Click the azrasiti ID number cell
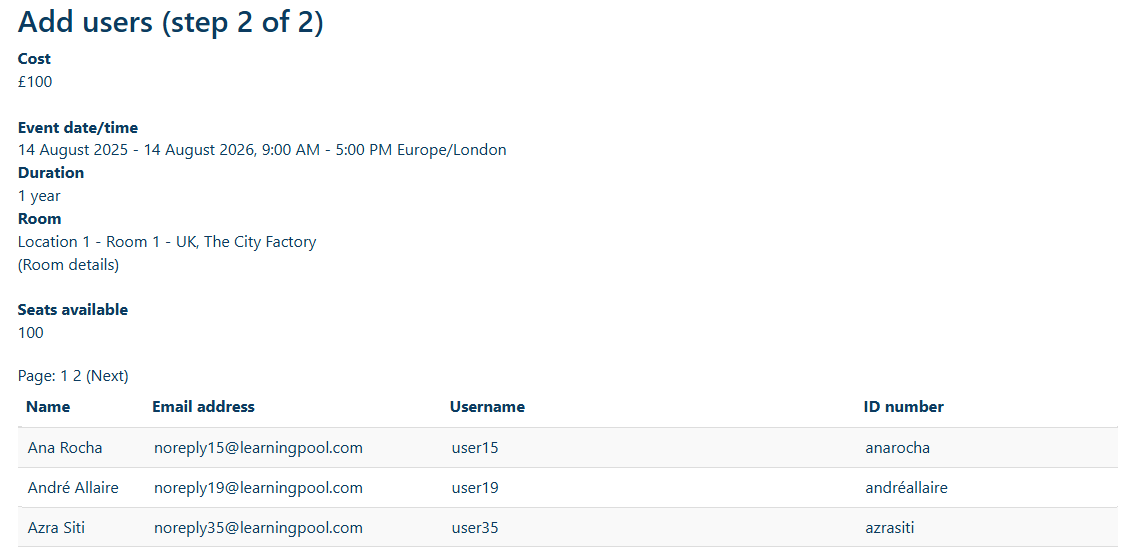1123x556 pixels. pos(890,528)
